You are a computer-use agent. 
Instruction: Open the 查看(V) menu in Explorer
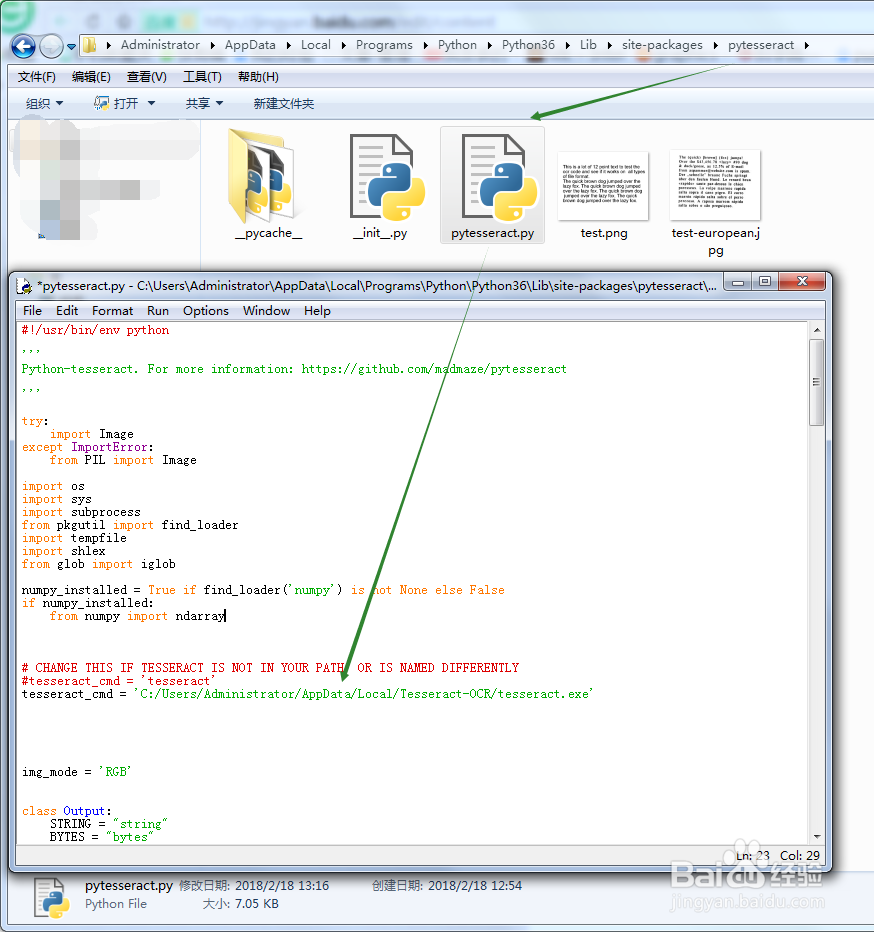click(146, 77)
